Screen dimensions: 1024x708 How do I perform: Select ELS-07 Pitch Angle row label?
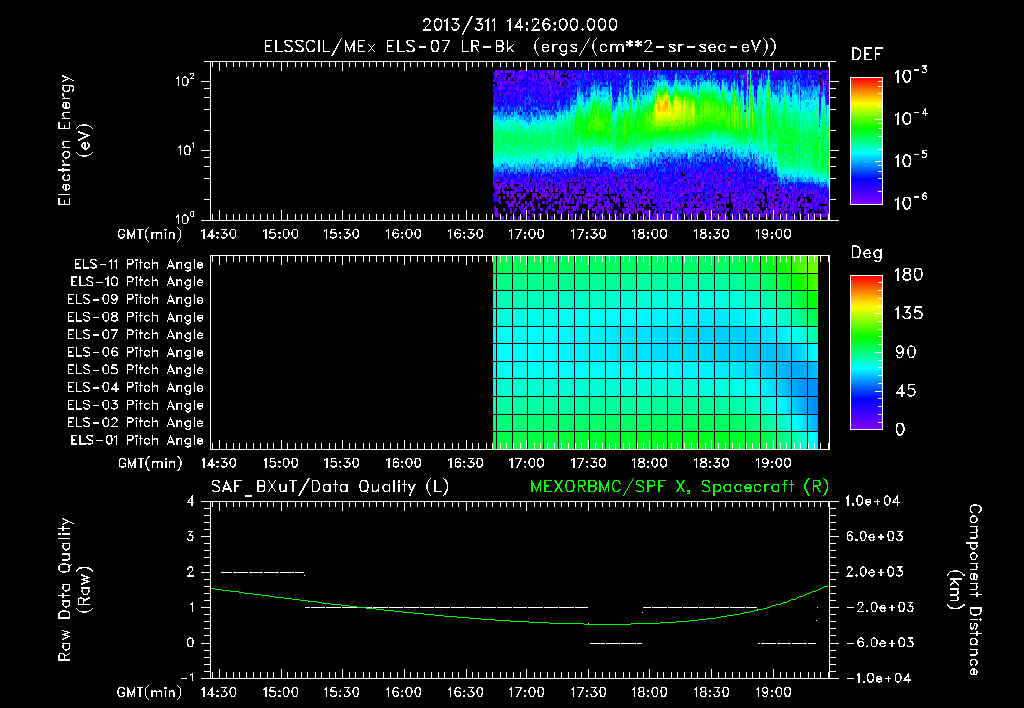click(135, 335)
